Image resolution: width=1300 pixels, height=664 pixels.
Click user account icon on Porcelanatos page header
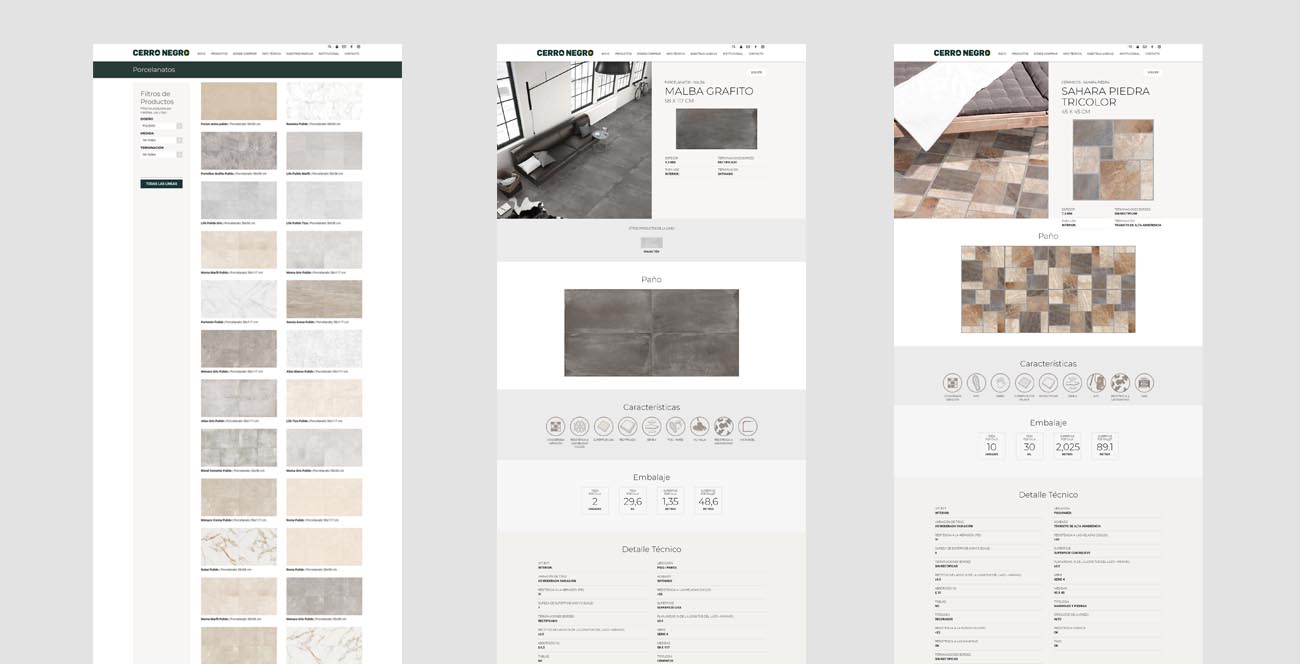click(337, 47)
